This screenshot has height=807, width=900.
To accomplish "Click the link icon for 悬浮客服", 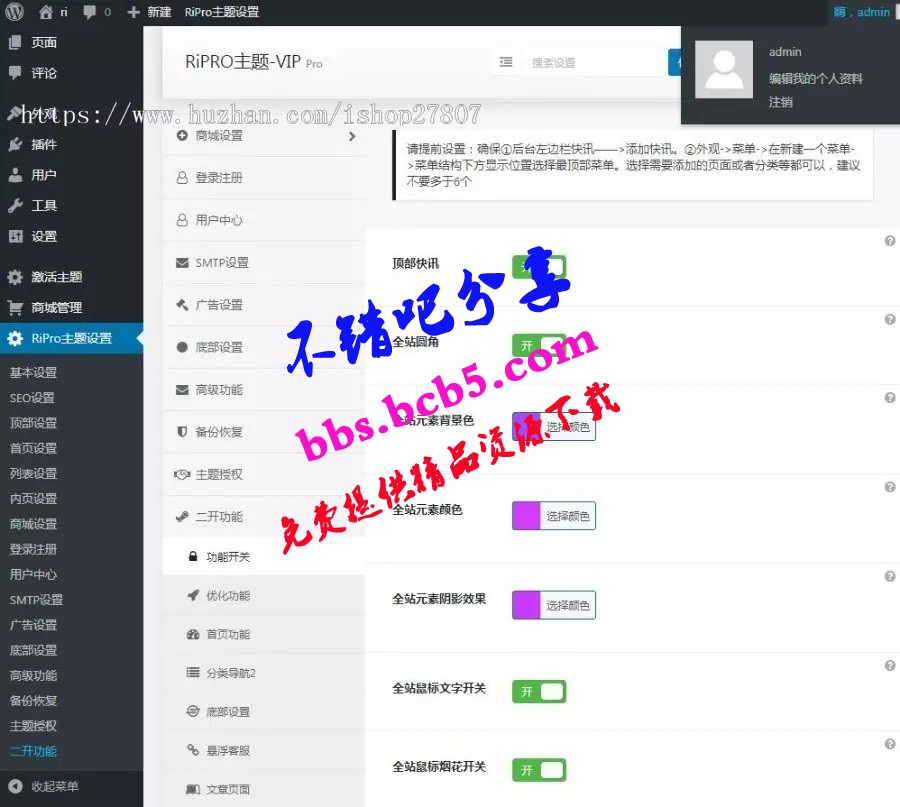I will coord(193,750).
